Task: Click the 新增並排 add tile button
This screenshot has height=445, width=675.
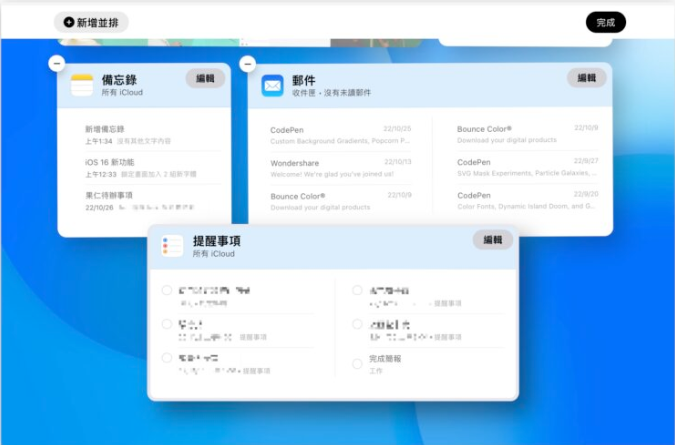Action: 91,22
